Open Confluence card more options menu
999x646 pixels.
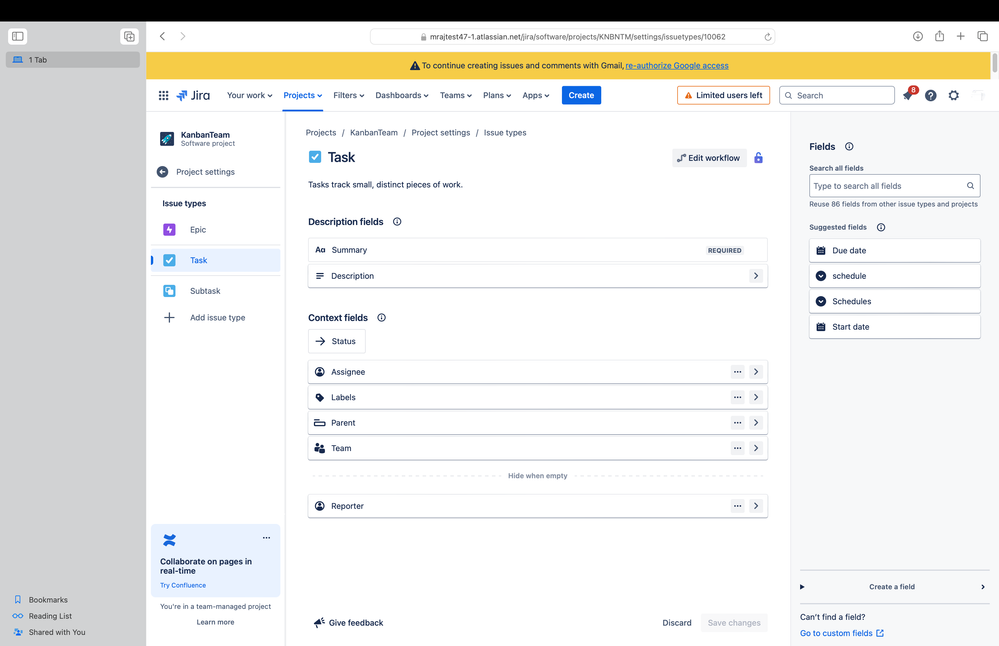[266, 538]
